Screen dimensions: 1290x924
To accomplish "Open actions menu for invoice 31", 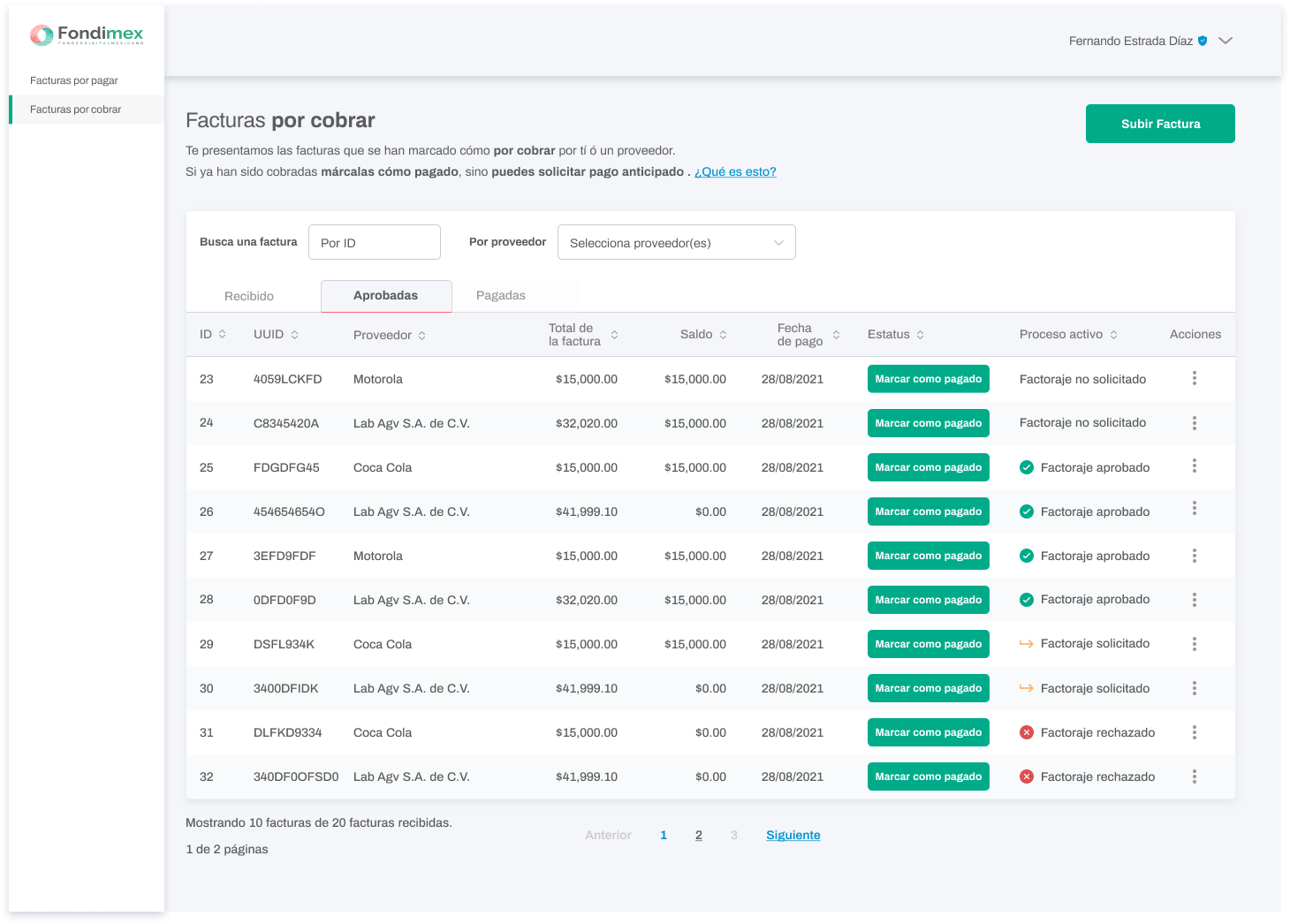I will point(1195,732).
